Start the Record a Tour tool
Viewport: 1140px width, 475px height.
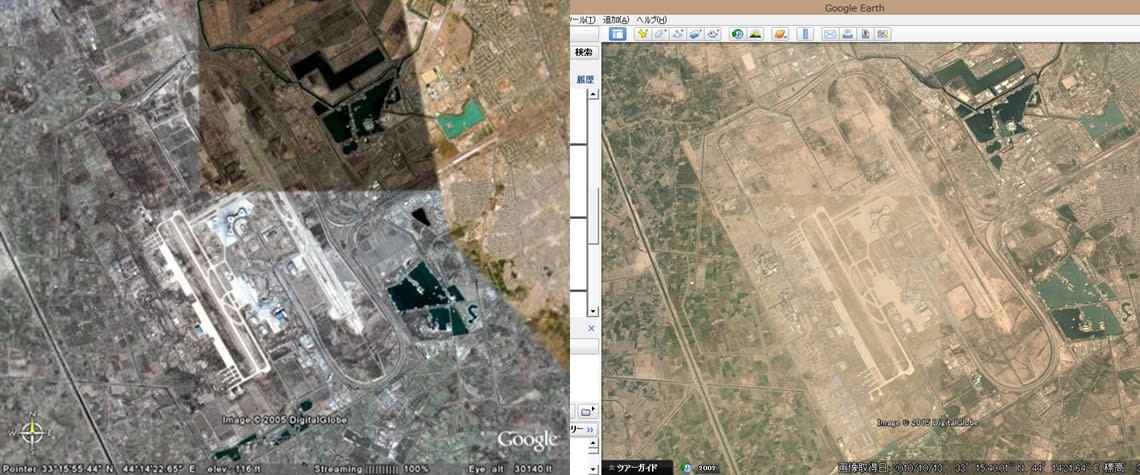tap(713, 33)
